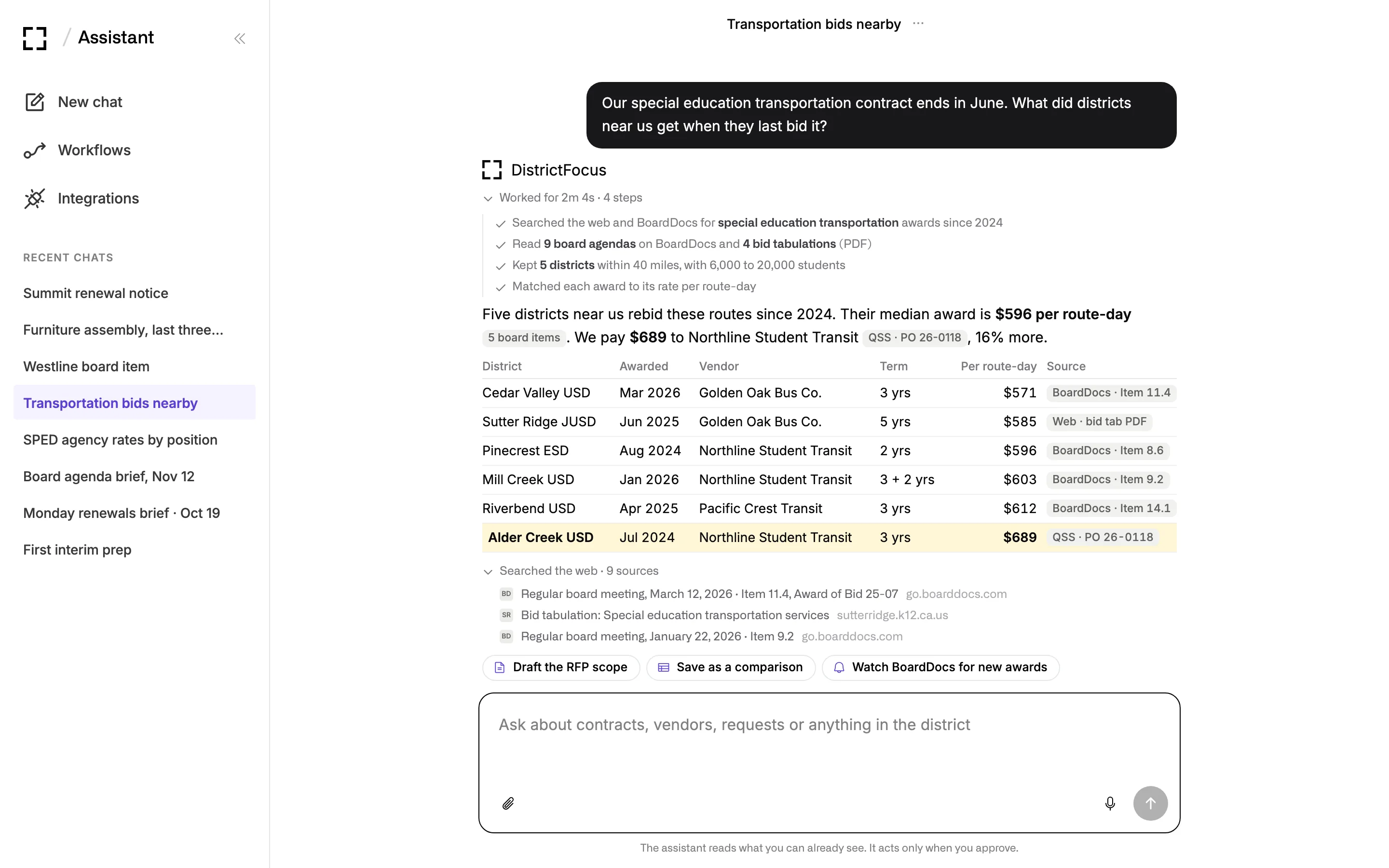The image size is (1389, 868).
Task: Click the microphone voice input icon
Action: [x=1109, y=803]
